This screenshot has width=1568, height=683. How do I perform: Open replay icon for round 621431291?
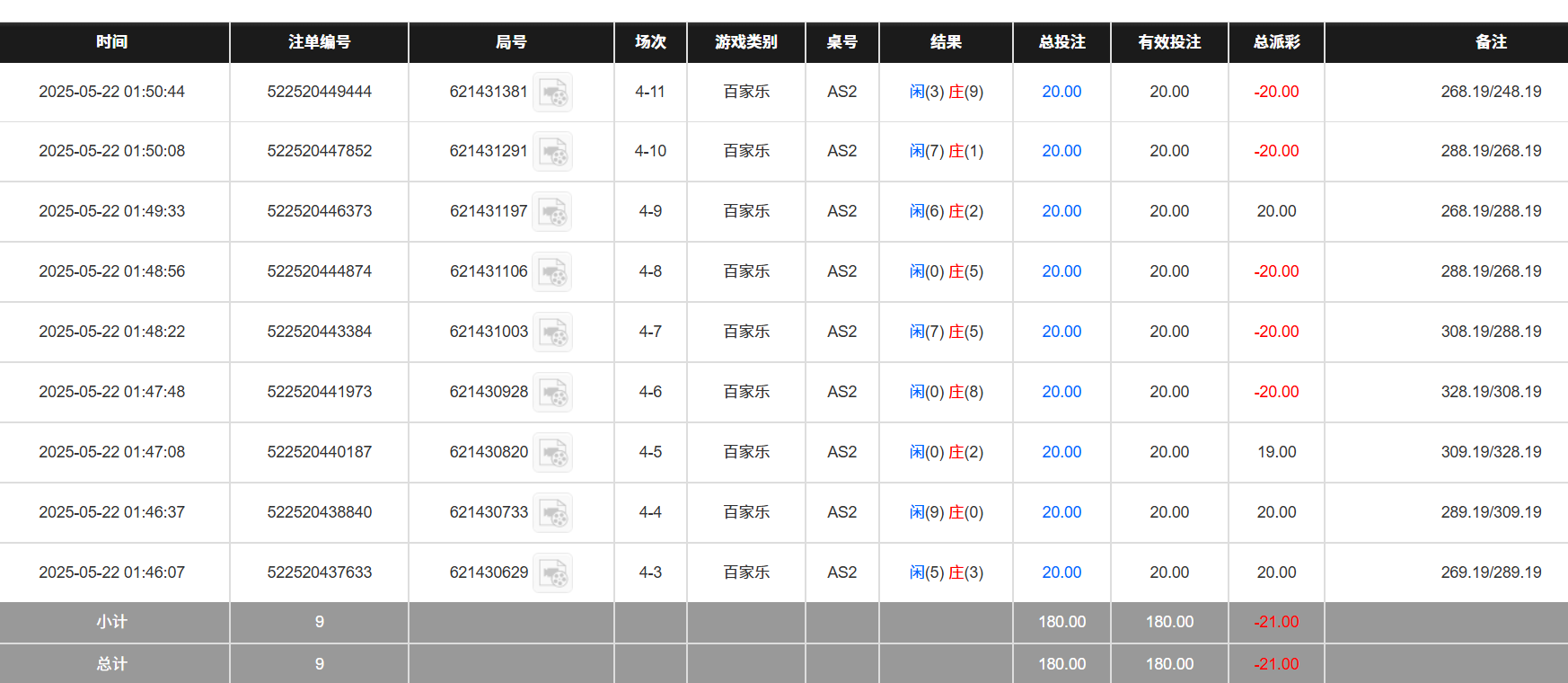(552, 152)
